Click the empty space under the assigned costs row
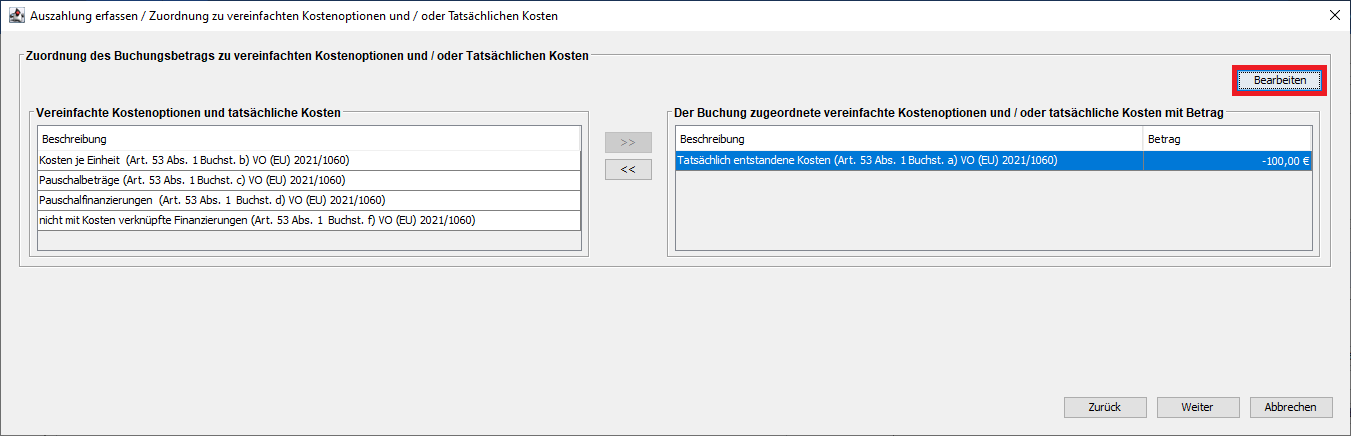 click(992, 208)
